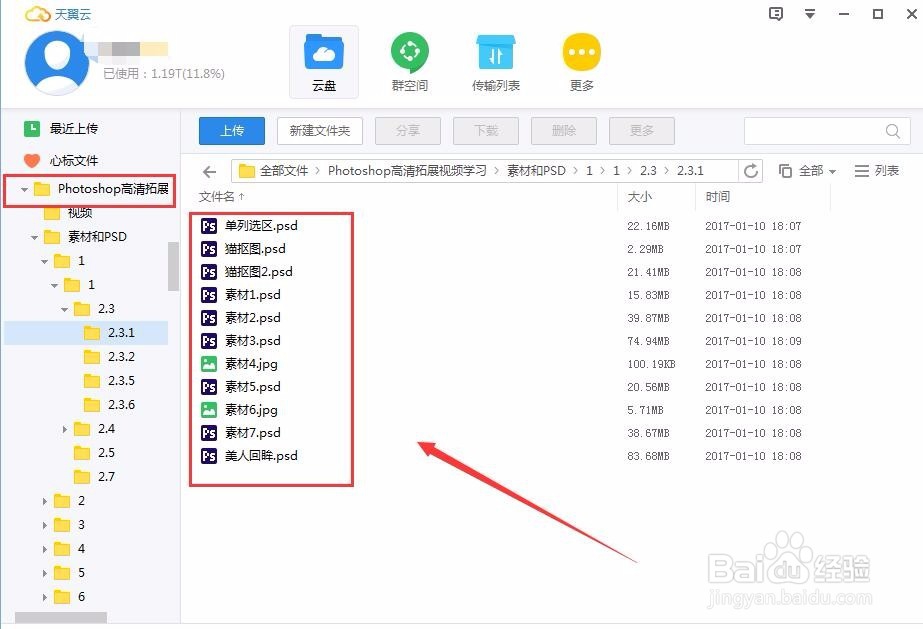Click the 新建文件夹 new folder button
The image size is (923, 629).
click(319, 131)
